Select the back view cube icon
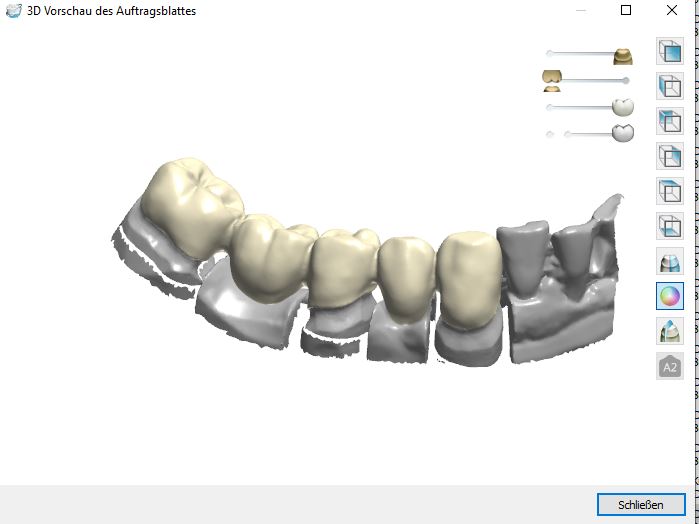This screenshot has width=699, height=524. pyautogui.click(x=670, y=121)
